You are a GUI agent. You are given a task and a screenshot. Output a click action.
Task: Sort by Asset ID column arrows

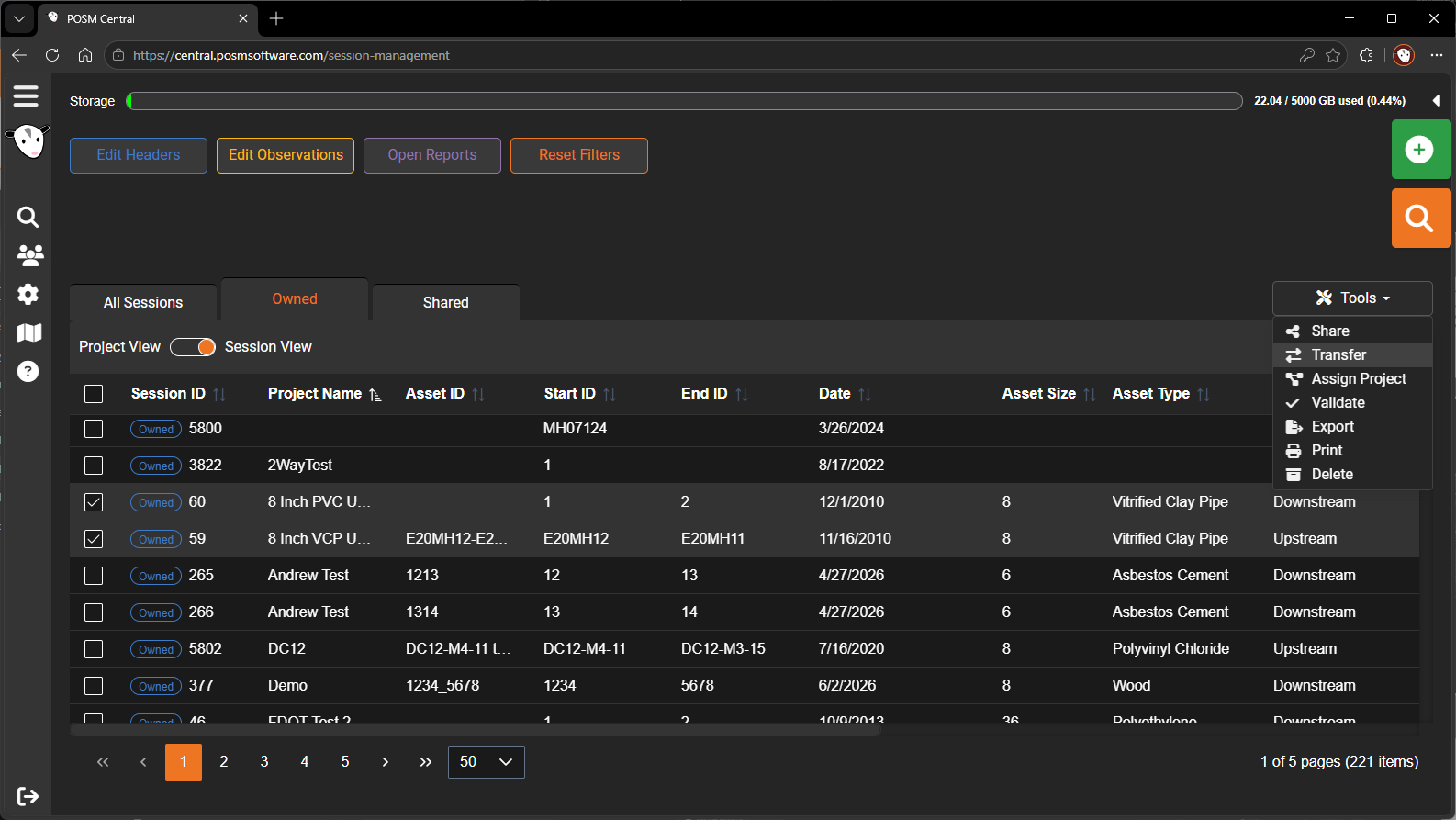(x=478, y=394)
